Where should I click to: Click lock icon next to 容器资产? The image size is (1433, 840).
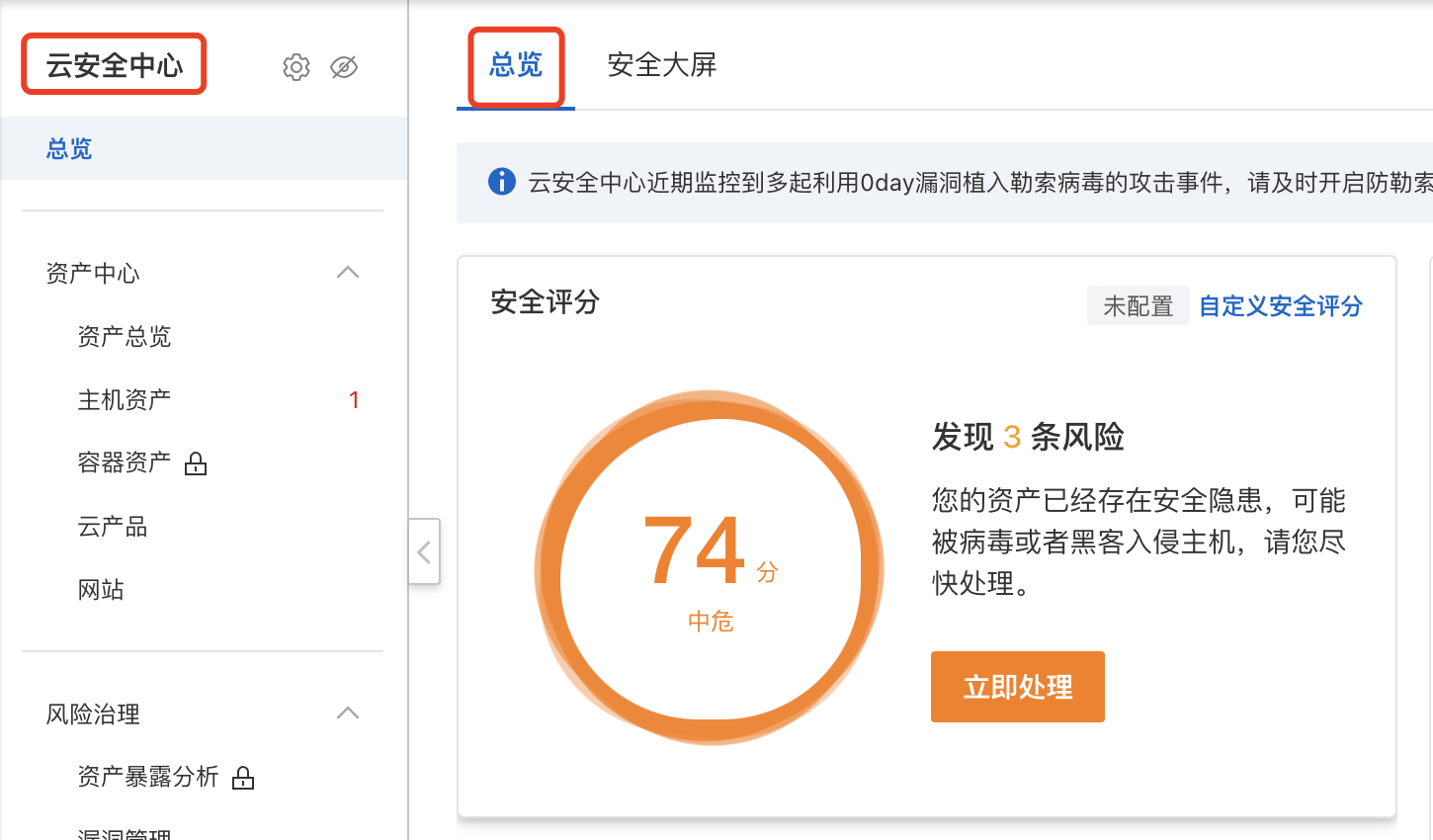coord(196,463)
